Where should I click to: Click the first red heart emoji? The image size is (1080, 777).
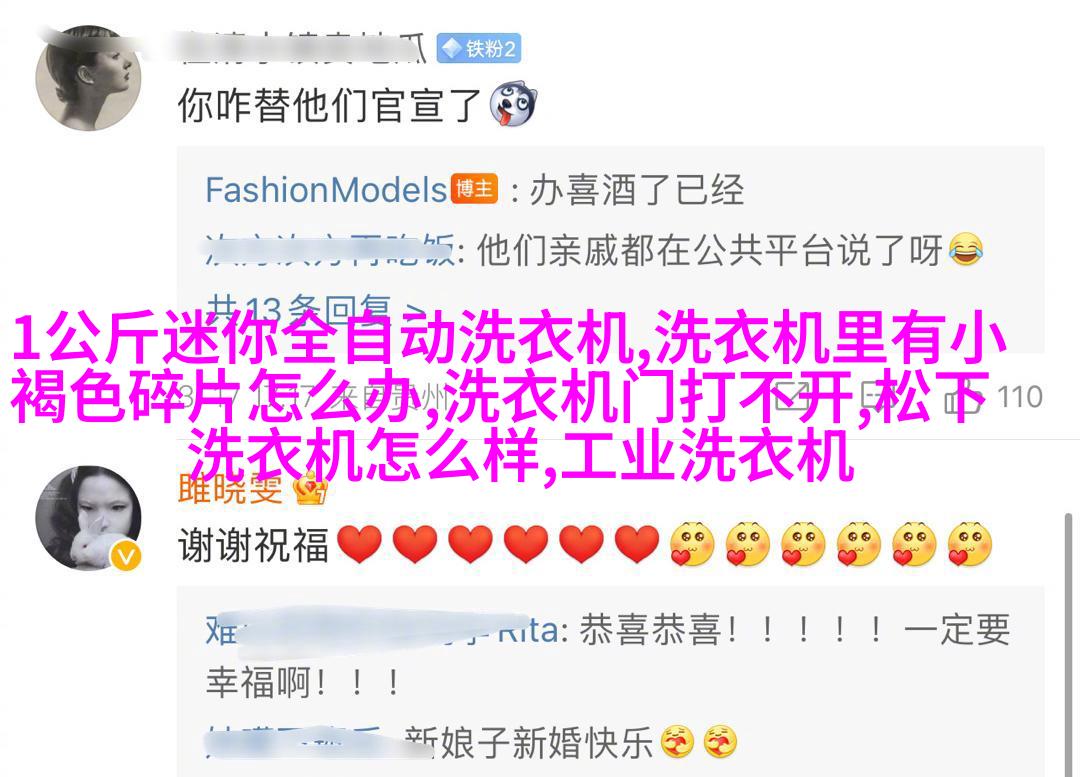(x=359, y=544)
